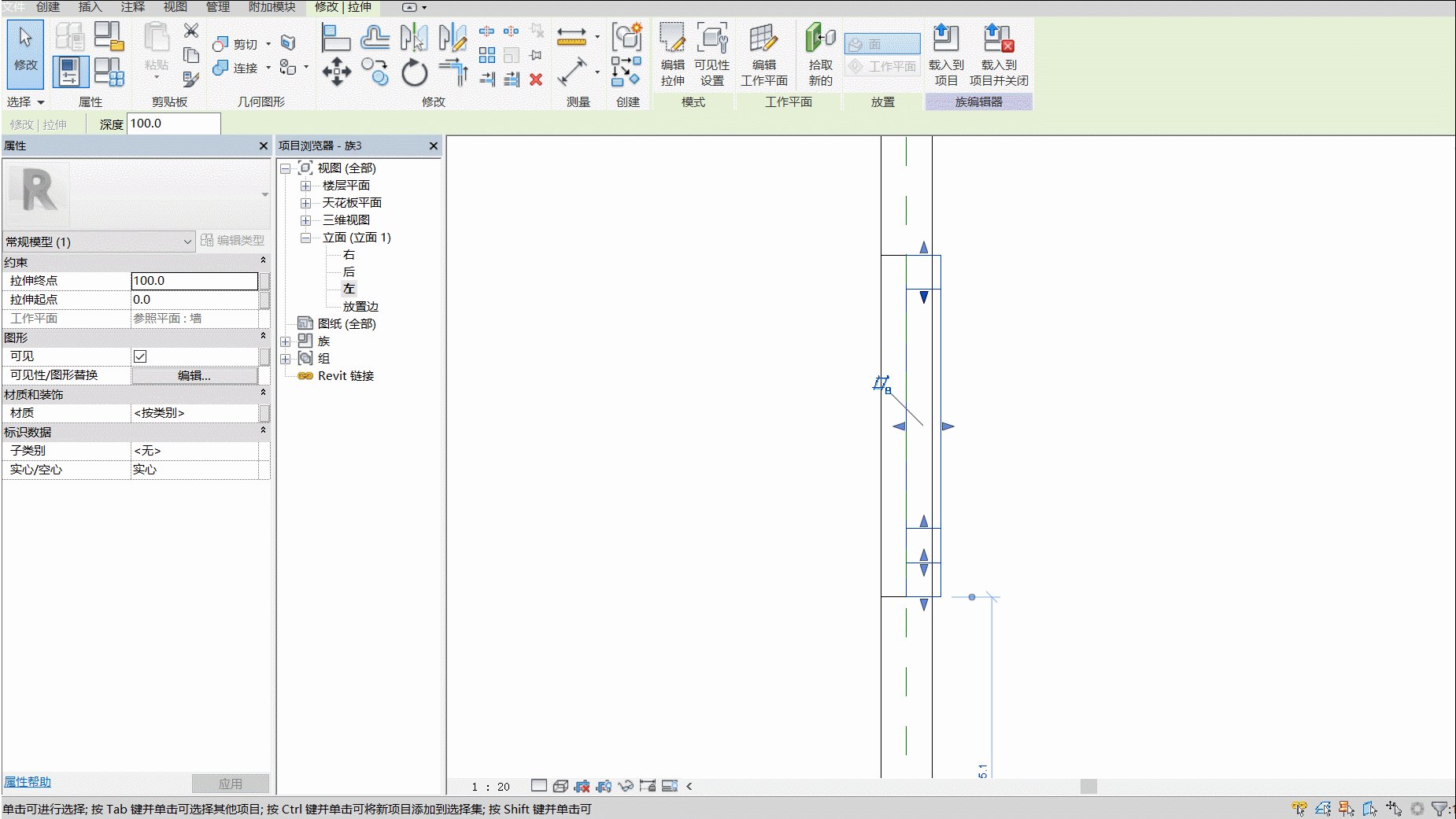Collapse the 立面 (立面 1) node
The width and height of the screenshot is (1456, 819).
[x=305, y=238]
